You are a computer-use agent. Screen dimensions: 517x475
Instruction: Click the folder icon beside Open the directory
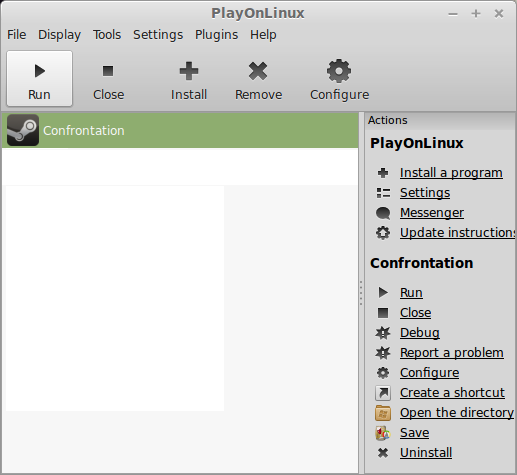pos(383,413)
